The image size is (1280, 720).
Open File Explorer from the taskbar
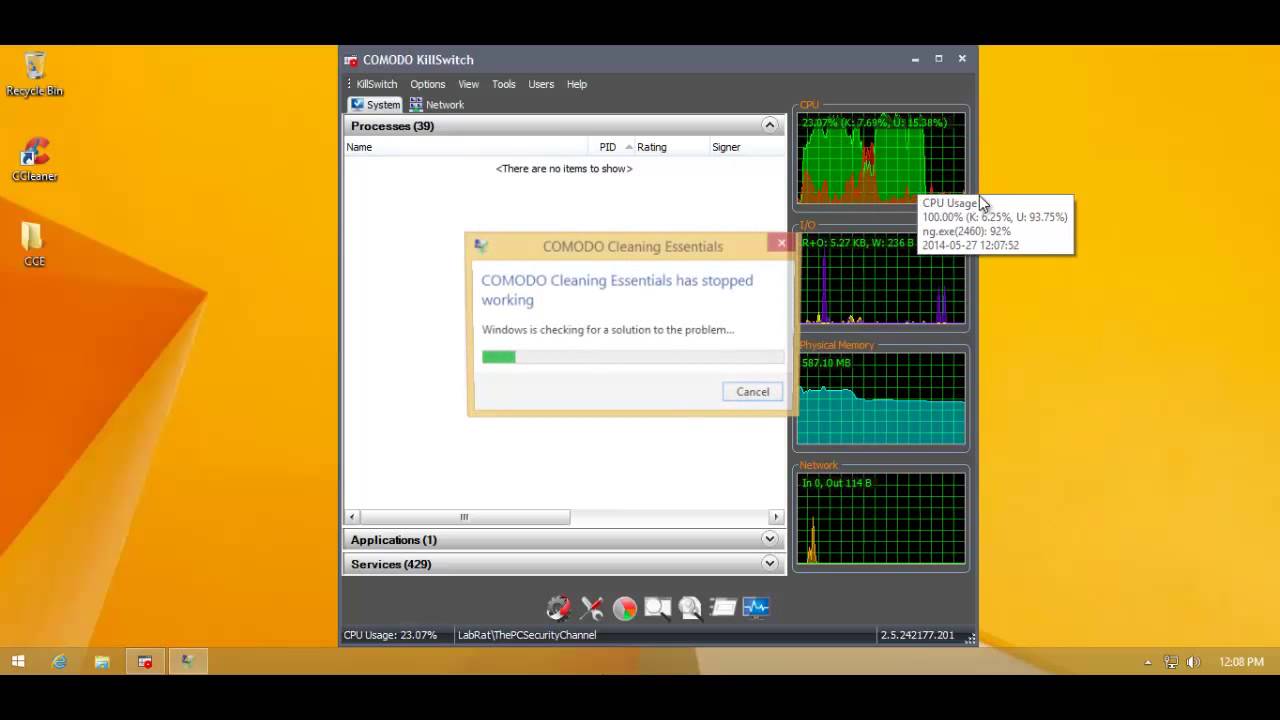(x=102, y=661)
